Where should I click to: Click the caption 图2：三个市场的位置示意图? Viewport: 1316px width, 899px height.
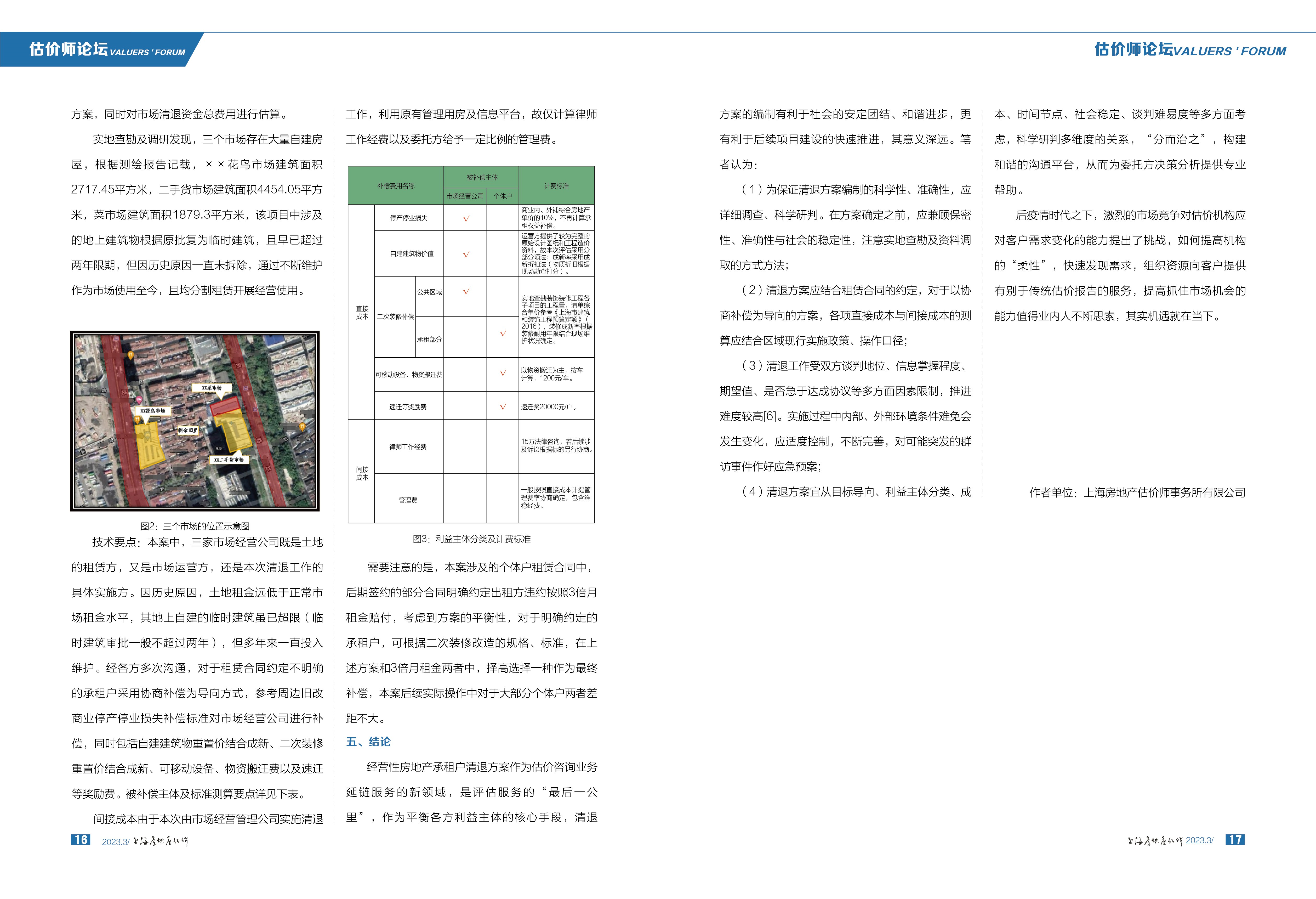click(x=195, y=526)
